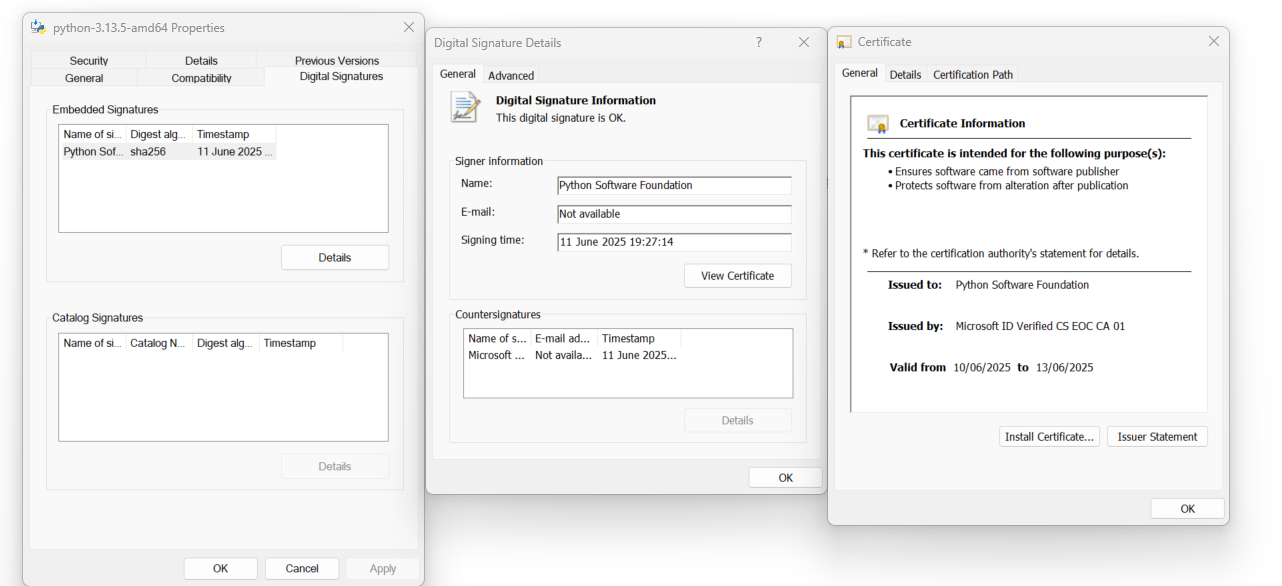Open the Certification Path tab
The width and height of the screenshot is (1282, 586).
coord(973,74)
